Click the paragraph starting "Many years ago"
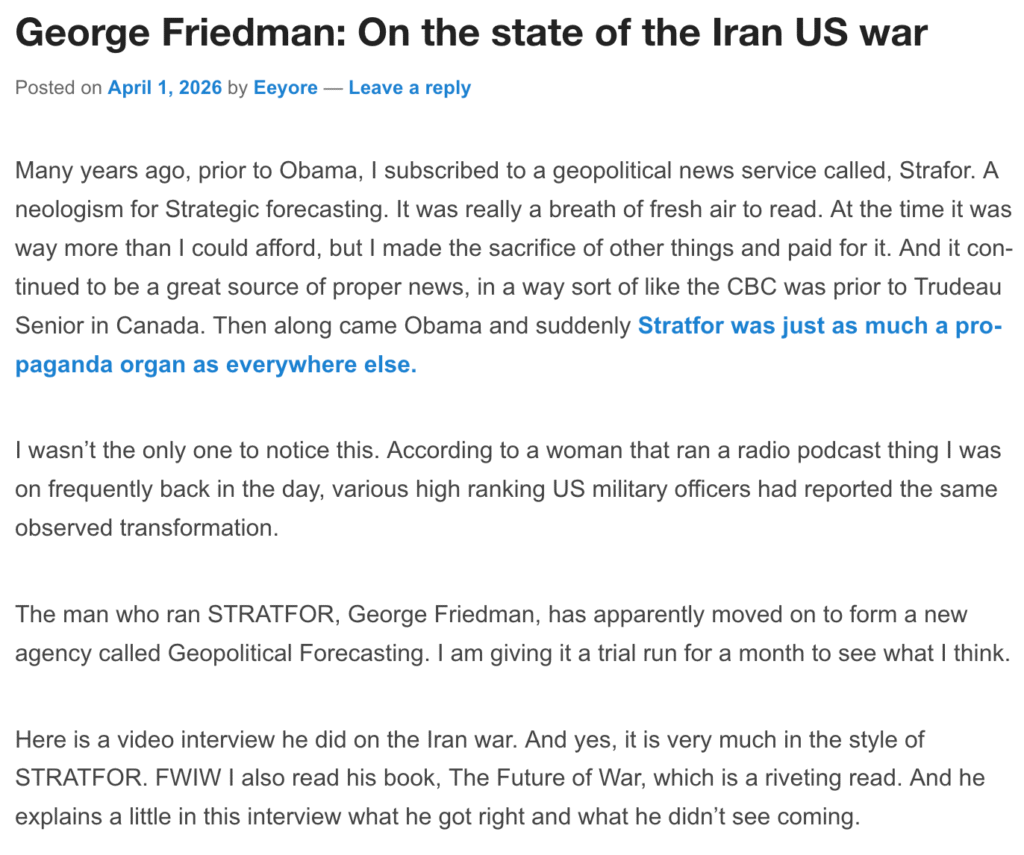 point(400,249)
